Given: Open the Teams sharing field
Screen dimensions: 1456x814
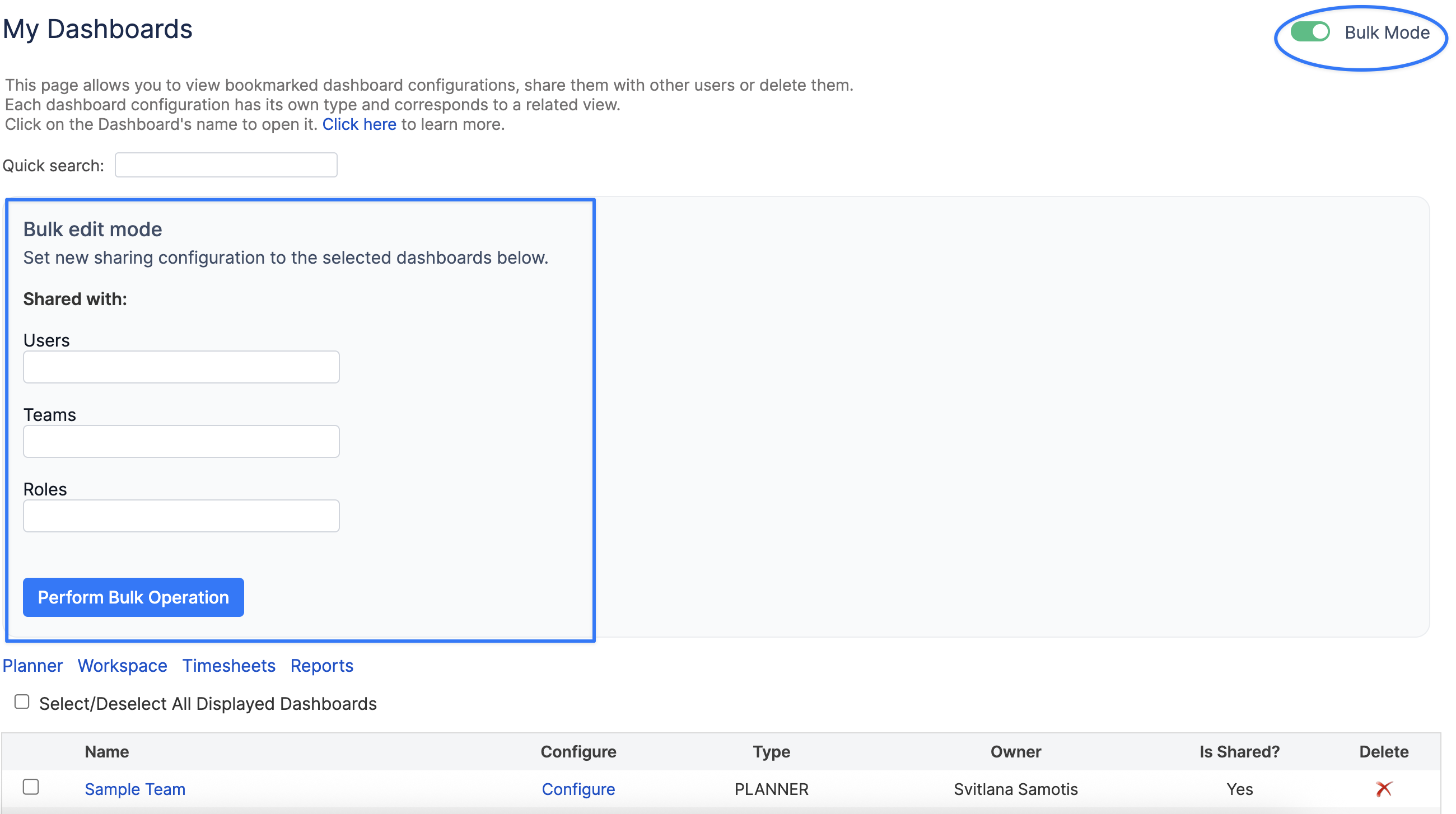Looking at the screenshot, I should click(181, 442).
